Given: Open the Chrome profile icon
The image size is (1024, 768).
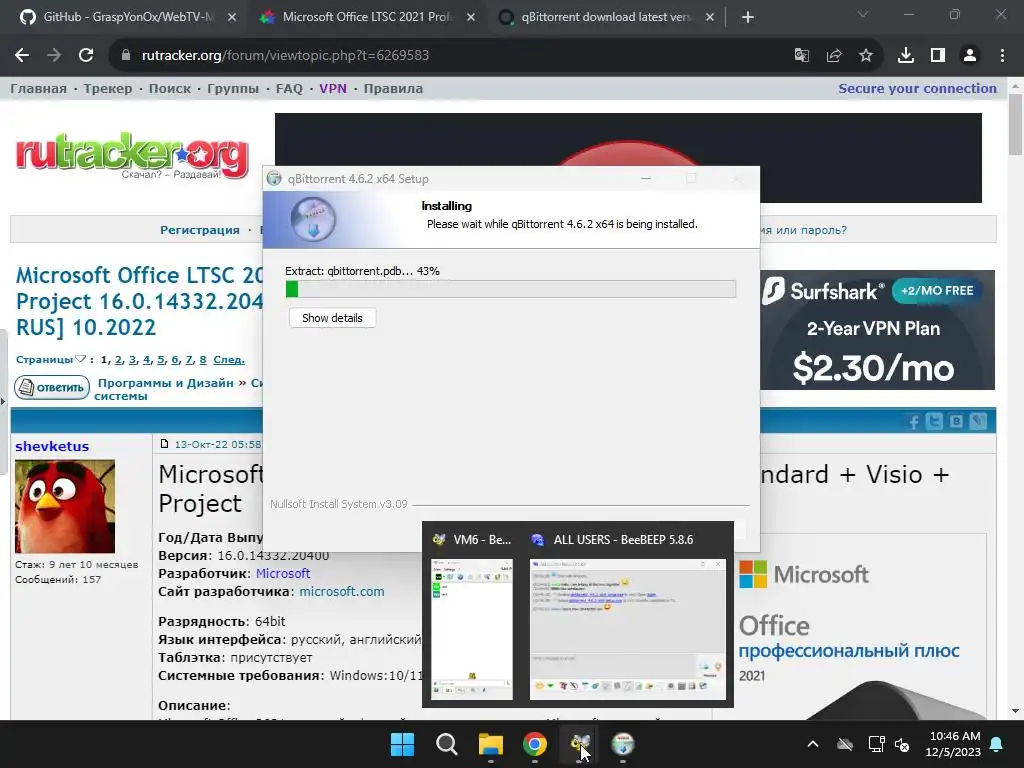Looking at the screenshot, I should point(970,56).
